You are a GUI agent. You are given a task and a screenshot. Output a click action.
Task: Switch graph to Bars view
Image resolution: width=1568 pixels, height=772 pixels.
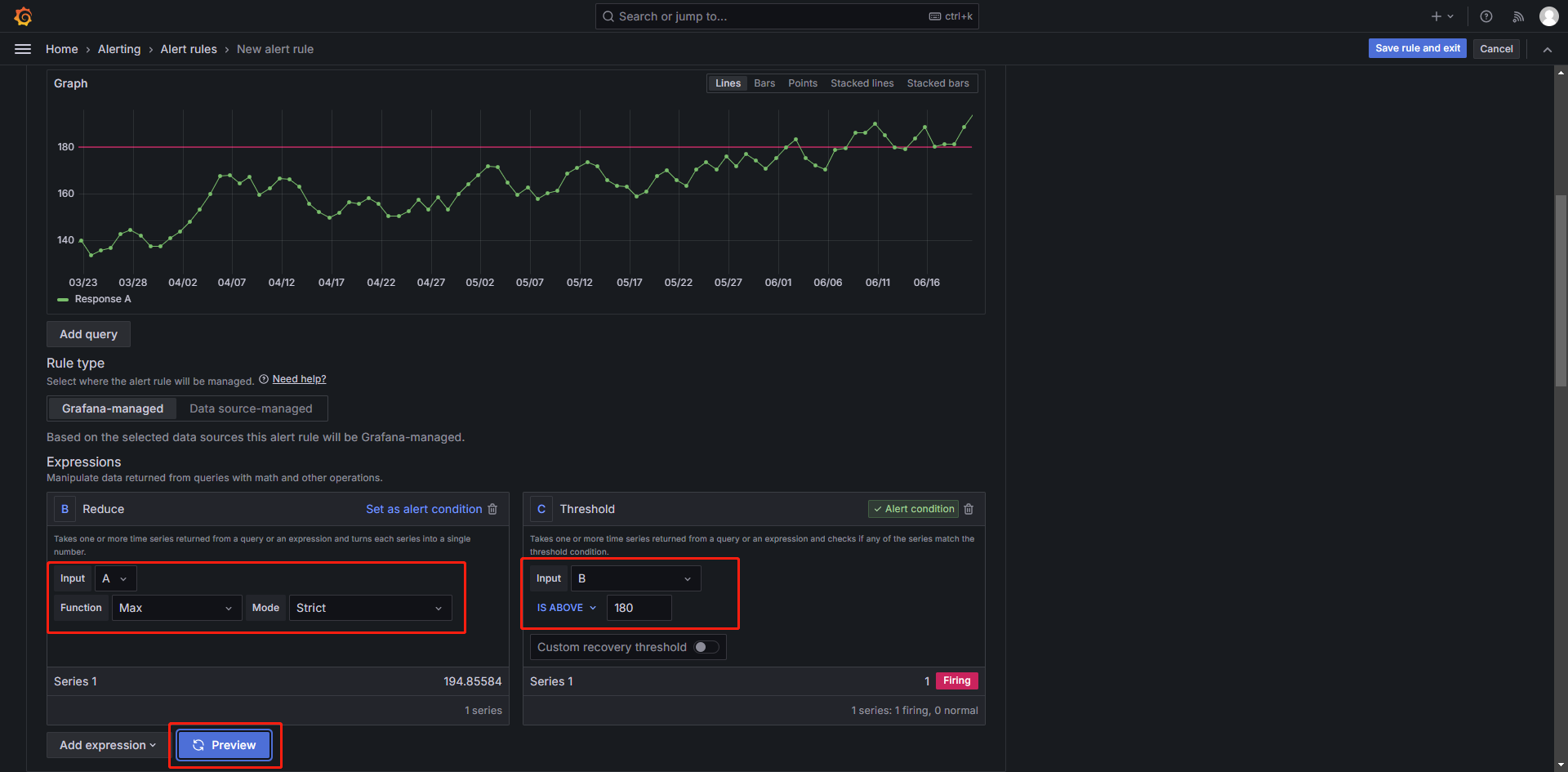764,83
